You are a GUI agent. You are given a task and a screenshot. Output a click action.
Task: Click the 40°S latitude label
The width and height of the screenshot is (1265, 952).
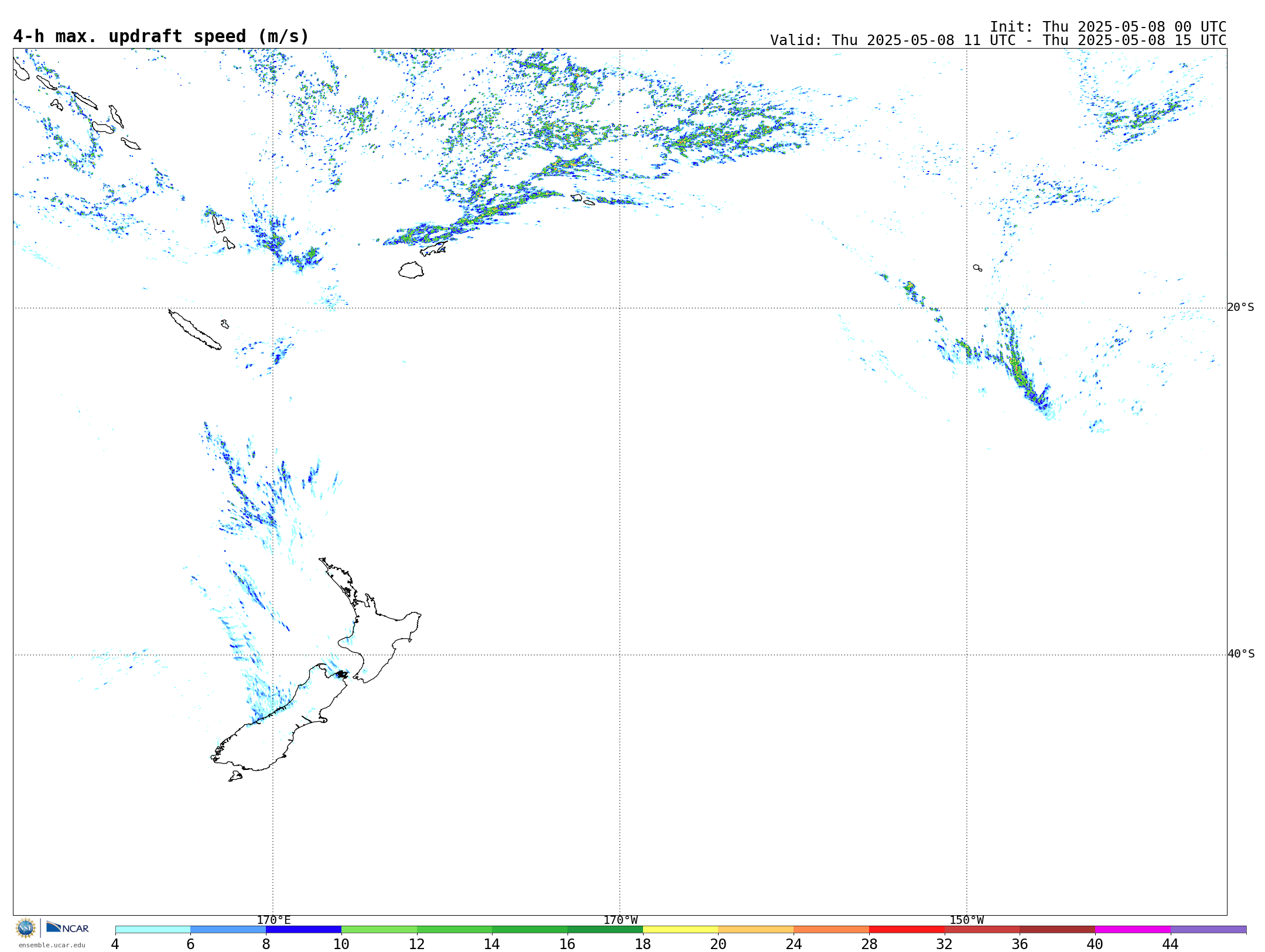pos(1240,654)
